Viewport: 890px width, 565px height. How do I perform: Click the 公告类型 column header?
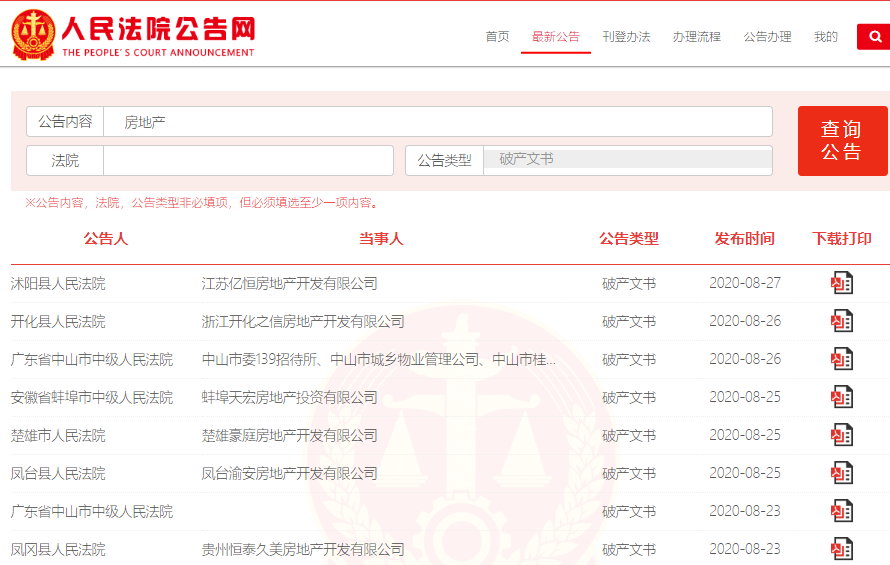click(x=629, y=238)
